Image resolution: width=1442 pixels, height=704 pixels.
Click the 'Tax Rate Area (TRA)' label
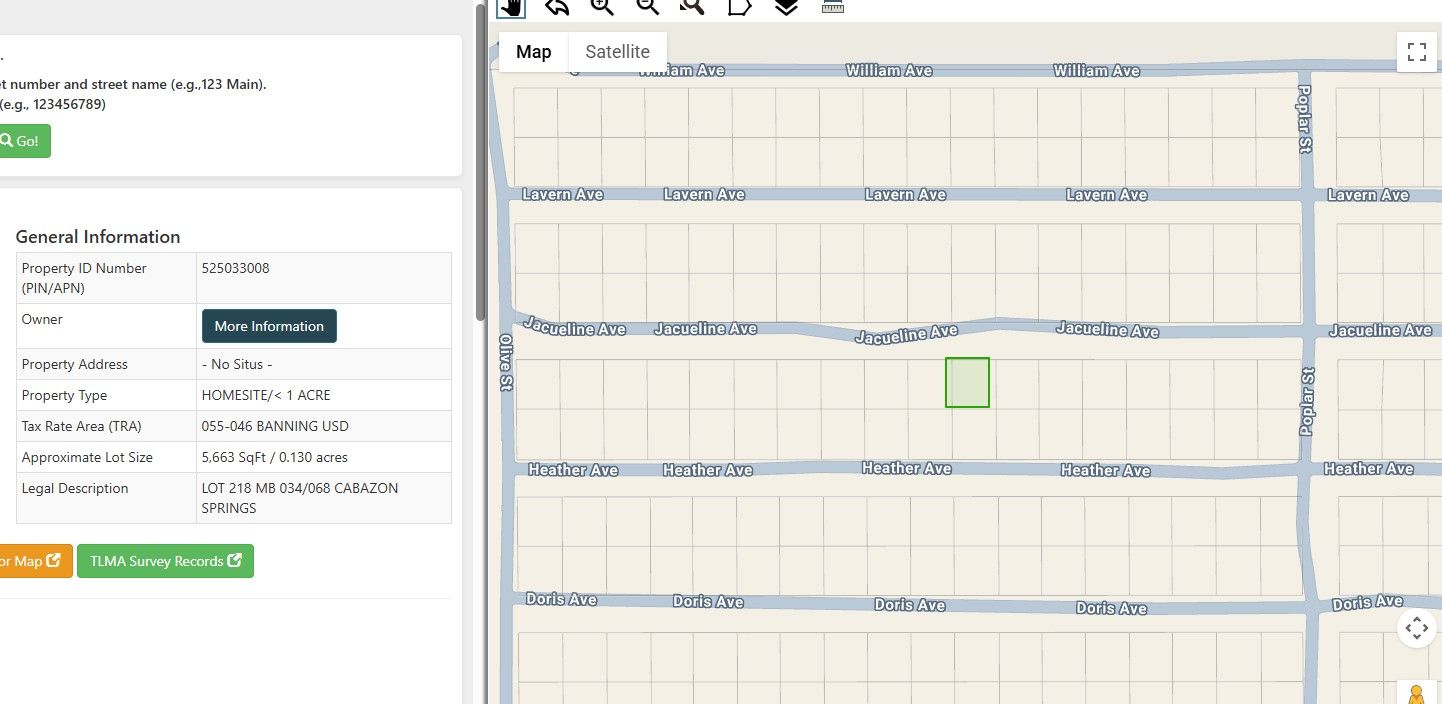(x=82, y=426)
